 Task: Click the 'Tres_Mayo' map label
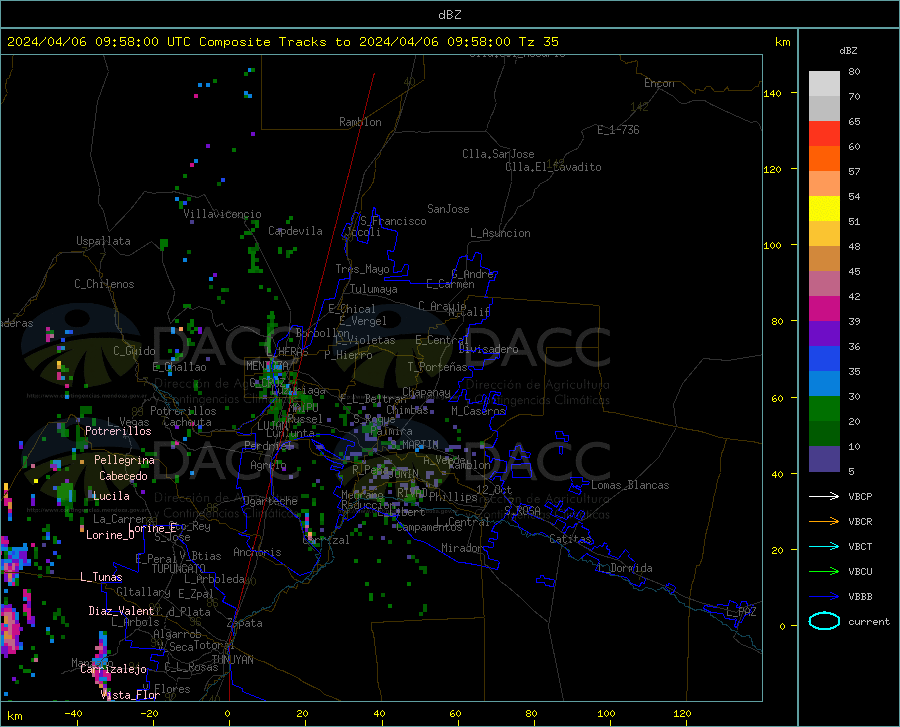362,269
